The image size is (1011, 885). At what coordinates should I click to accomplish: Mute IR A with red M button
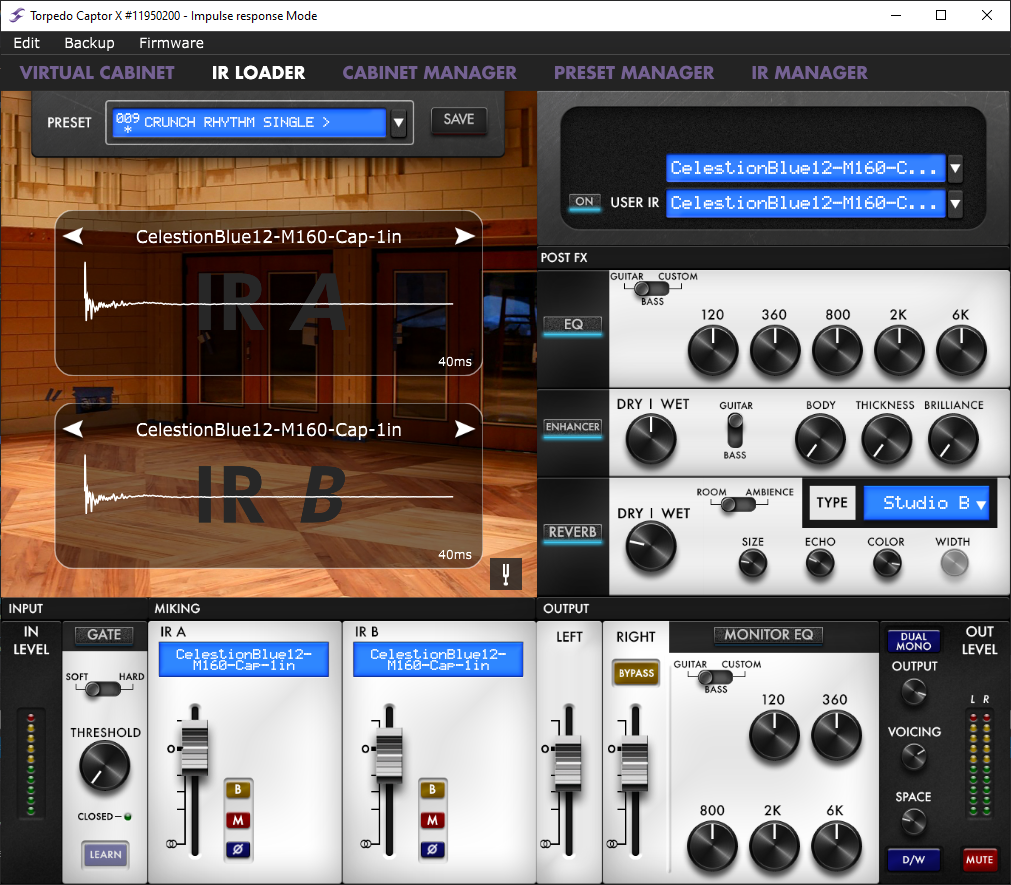[x=238, y=820]
